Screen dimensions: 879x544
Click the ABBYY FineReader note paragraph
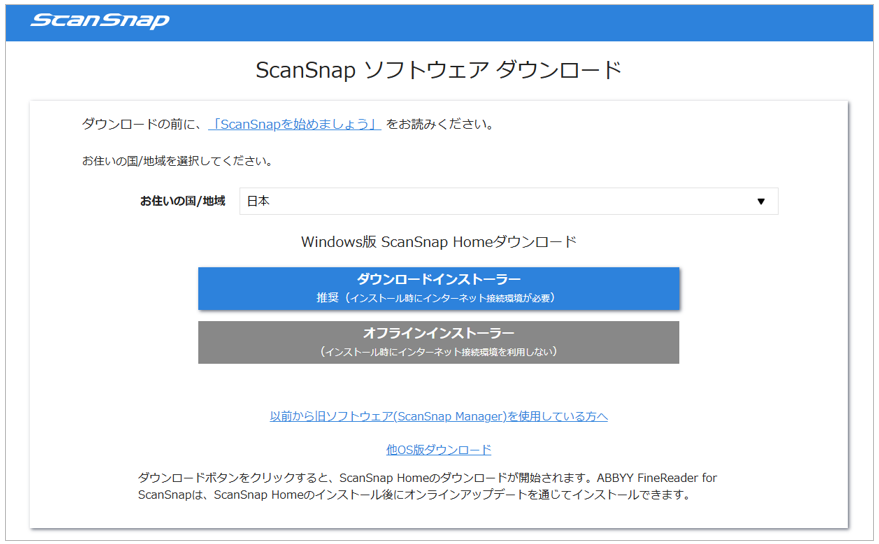tap(428, 486)
